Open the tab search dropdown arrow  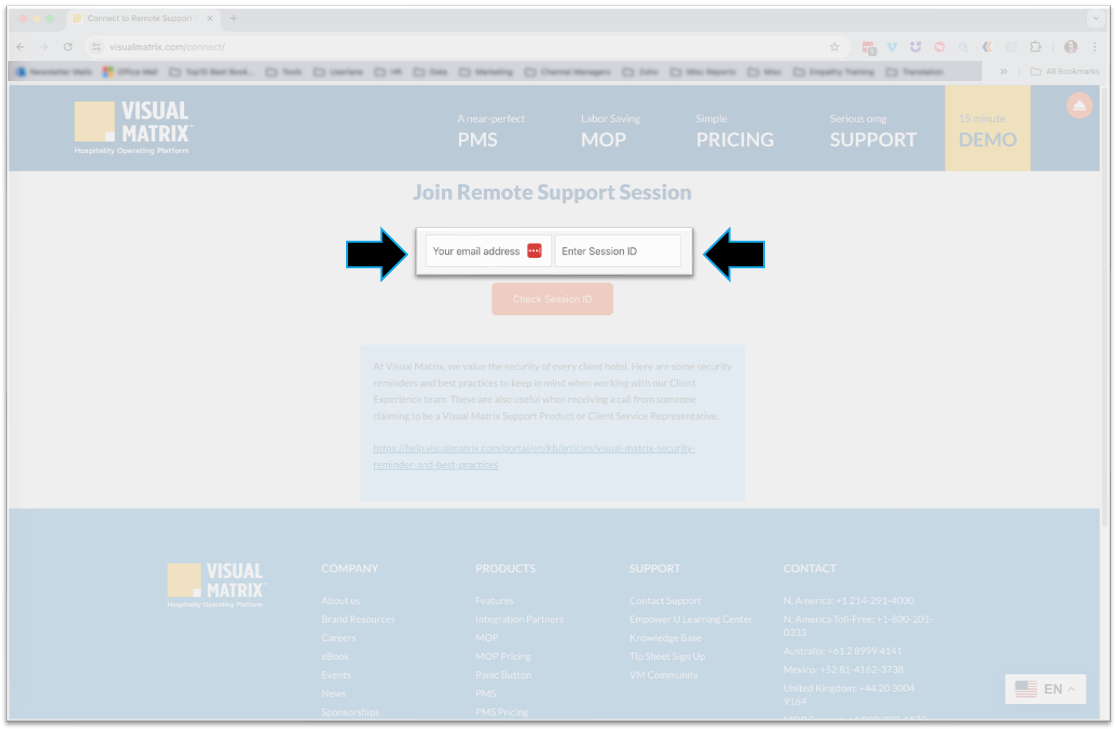pos(1096,18)
